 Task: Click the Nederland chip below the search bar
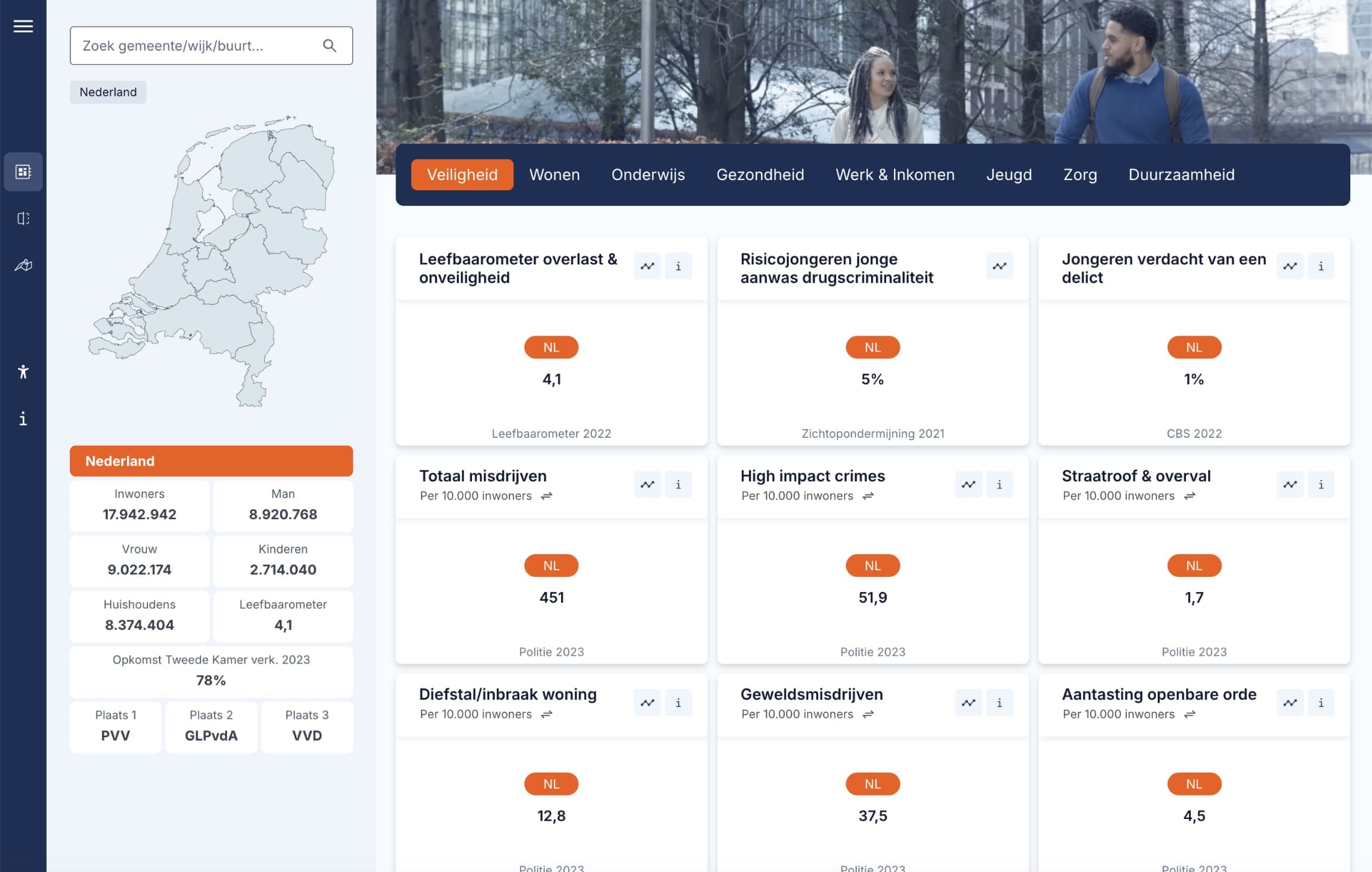[107, 92]
